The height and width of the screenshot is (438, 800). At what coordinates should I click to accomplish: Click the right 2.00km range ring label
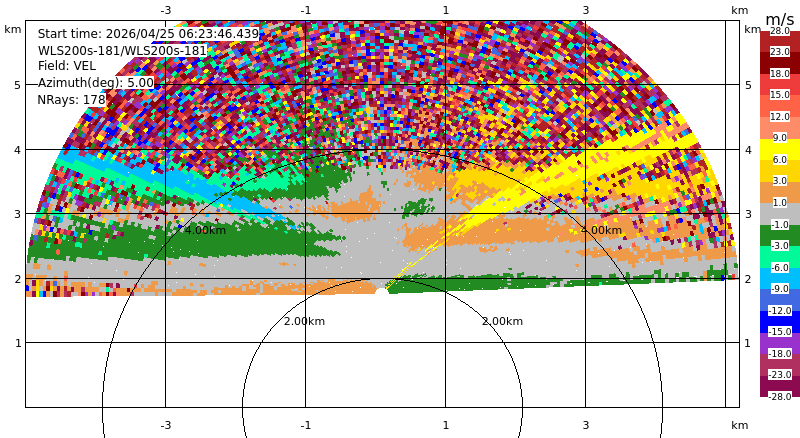coord(503,321)
